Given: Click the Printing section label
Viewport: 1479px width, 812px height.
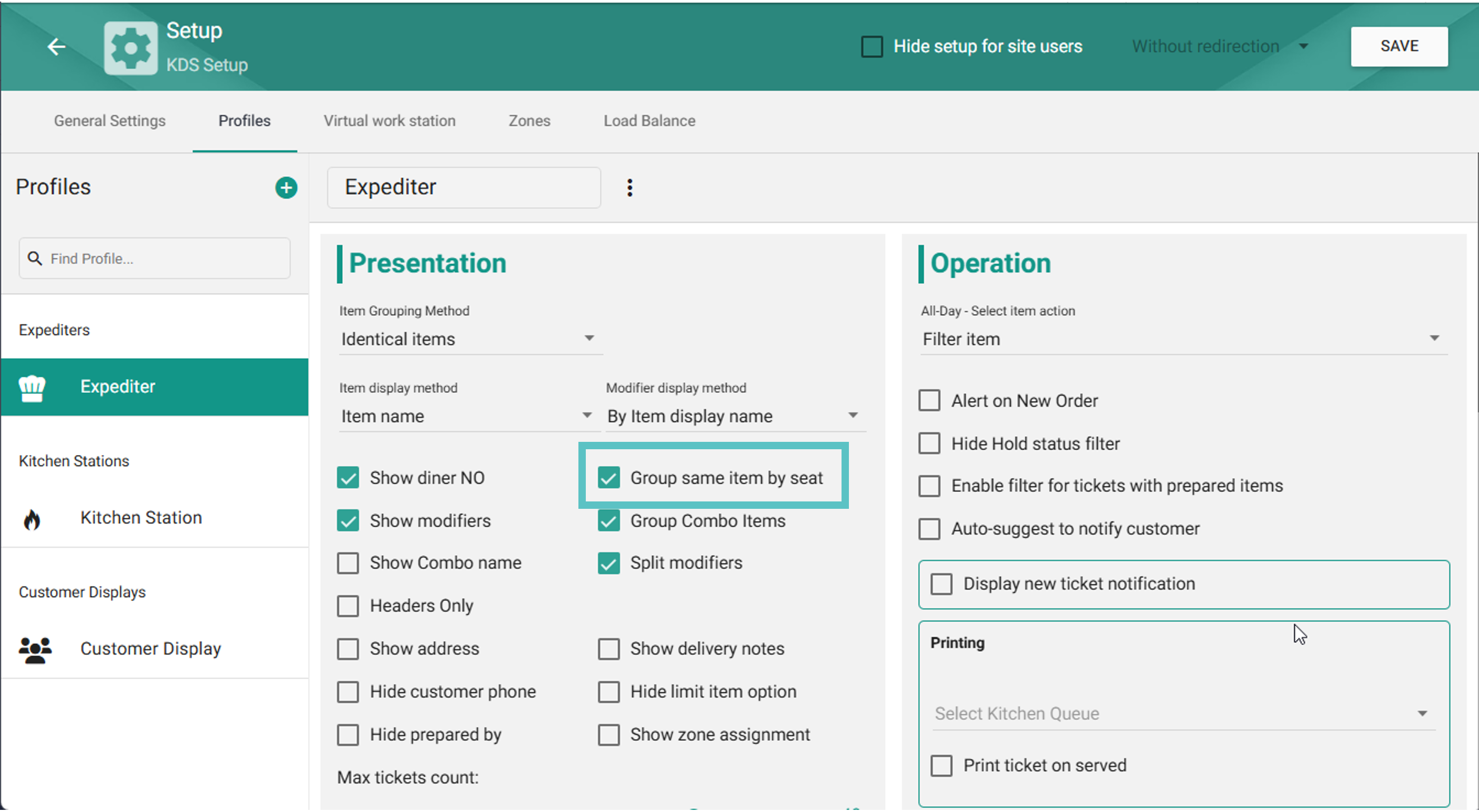Looking at the screenshot, I should point(957,644).
